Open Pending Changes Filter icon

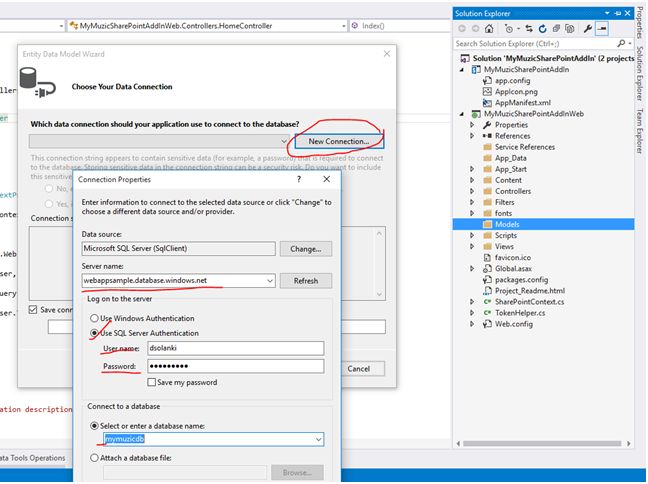(x=511, y=29)
